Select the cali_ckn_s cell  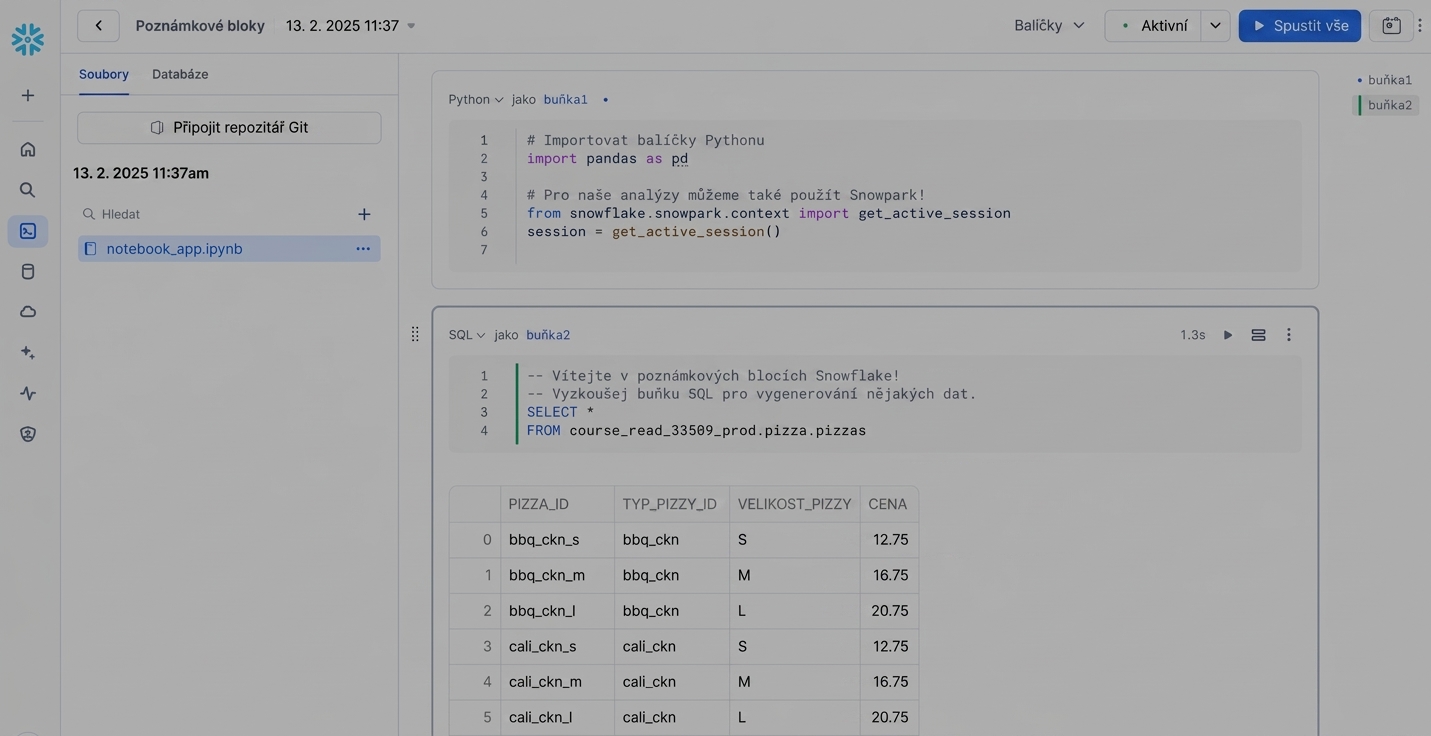(x=557, y=646)
